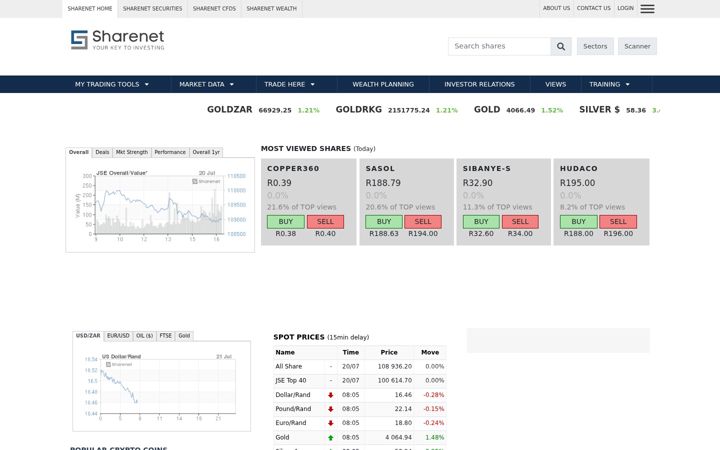This screenshot has width=720, height=450.
Task: Click Sell on SIBANYE-S card
Action: (520, 222)
